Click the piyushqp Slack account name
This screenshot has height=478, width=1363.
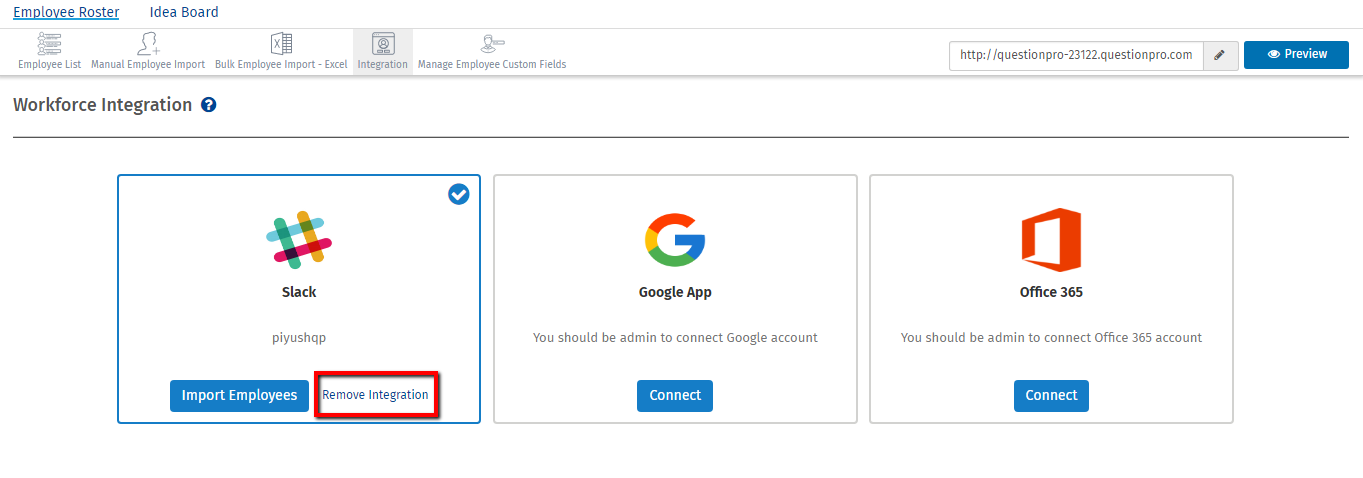[x=299, y=338]
